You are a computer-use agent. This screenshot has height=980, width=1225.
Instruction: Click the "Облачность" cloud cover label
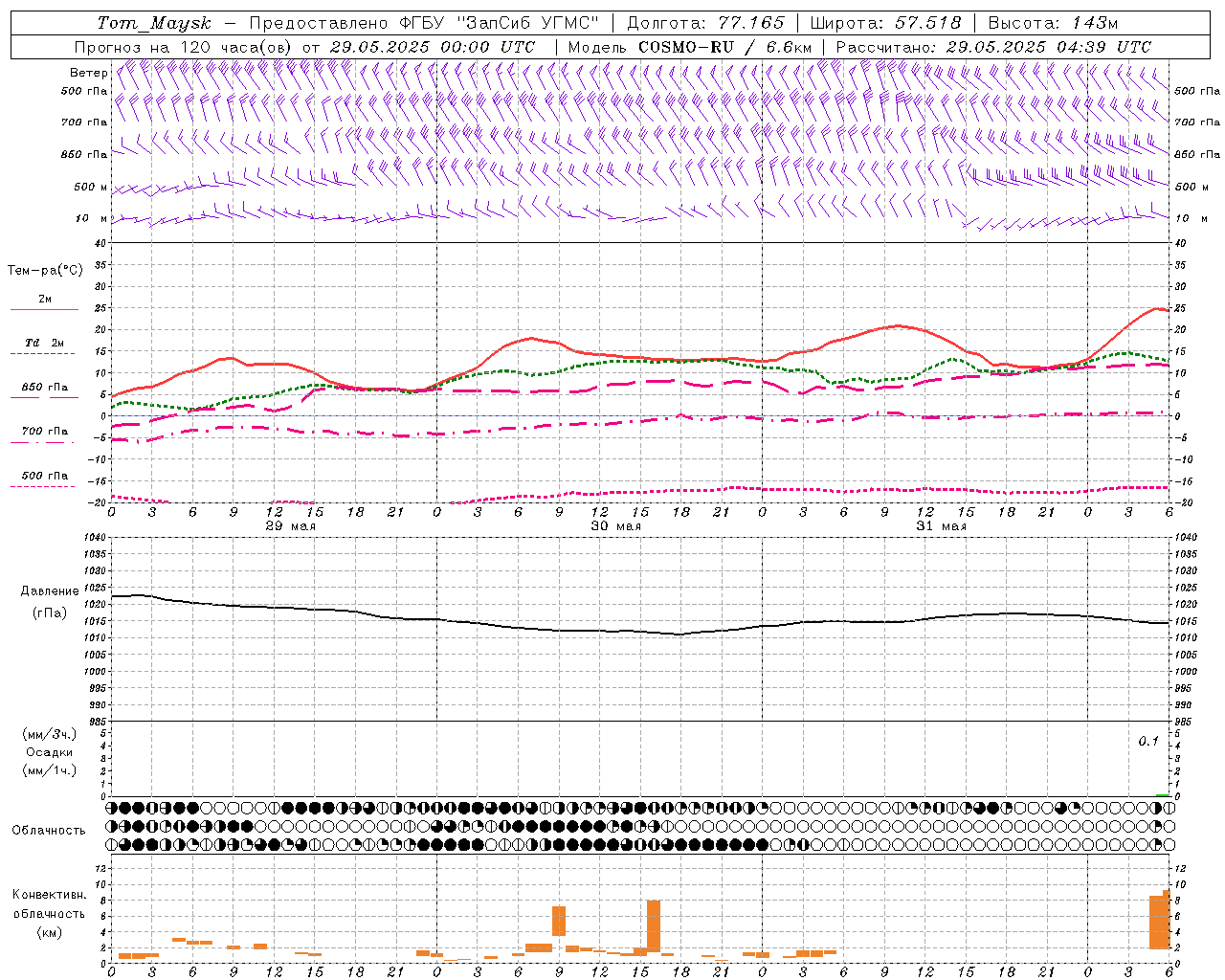pos(49,830)
